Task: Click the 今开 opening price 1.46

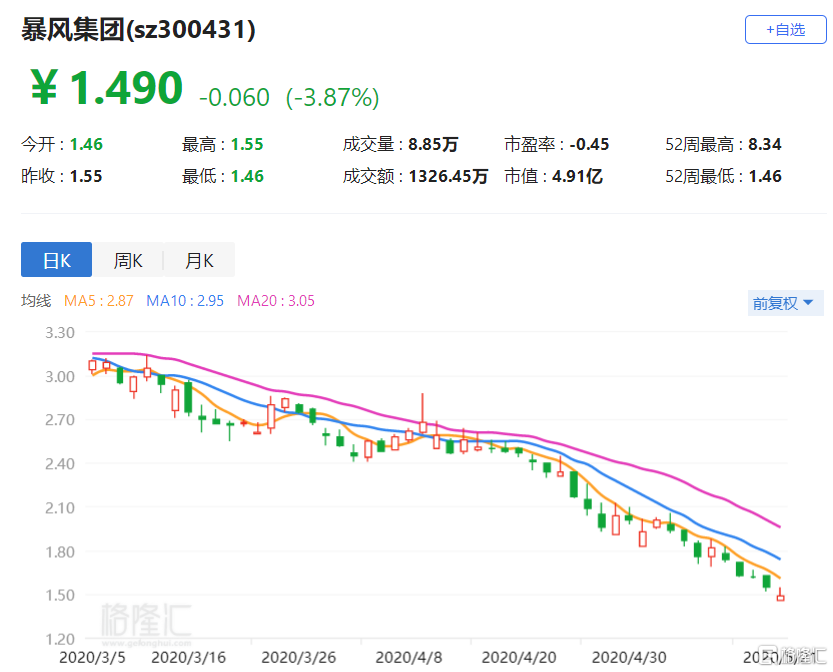Action: (x=86, y=144)
